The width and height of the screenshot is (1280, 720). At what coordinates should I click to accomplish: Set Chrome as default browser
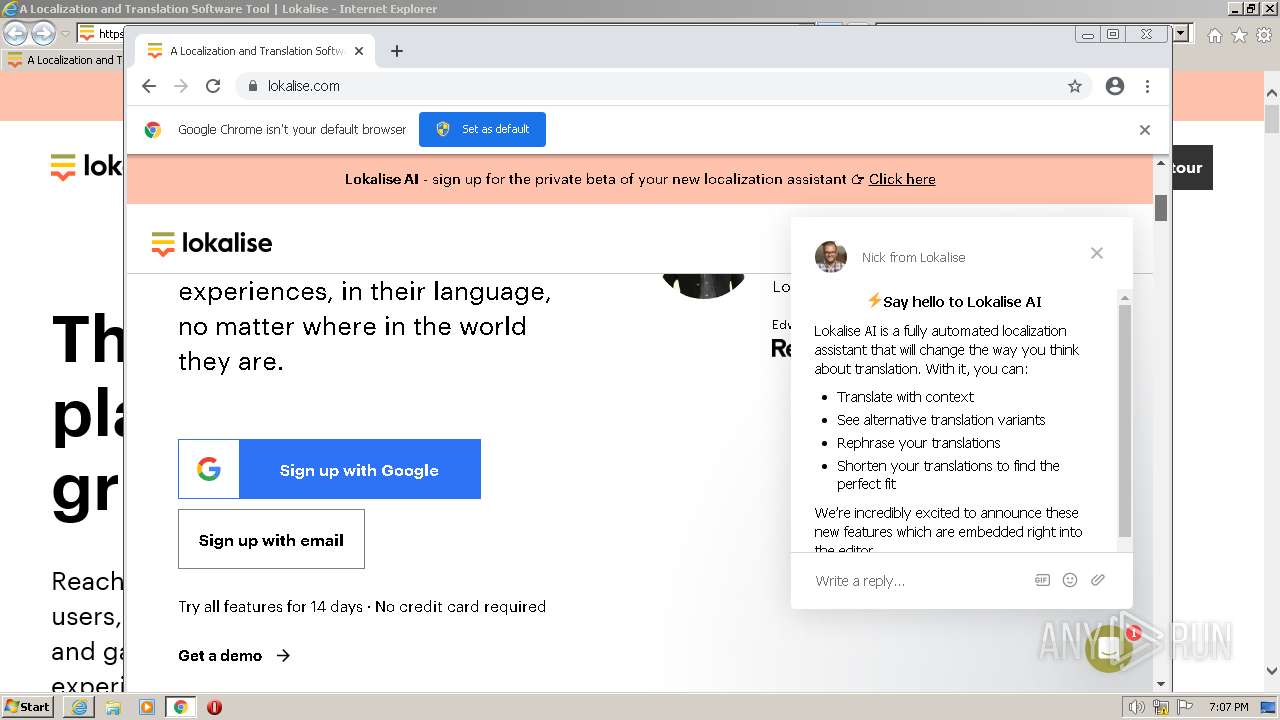tap(482, 129)
